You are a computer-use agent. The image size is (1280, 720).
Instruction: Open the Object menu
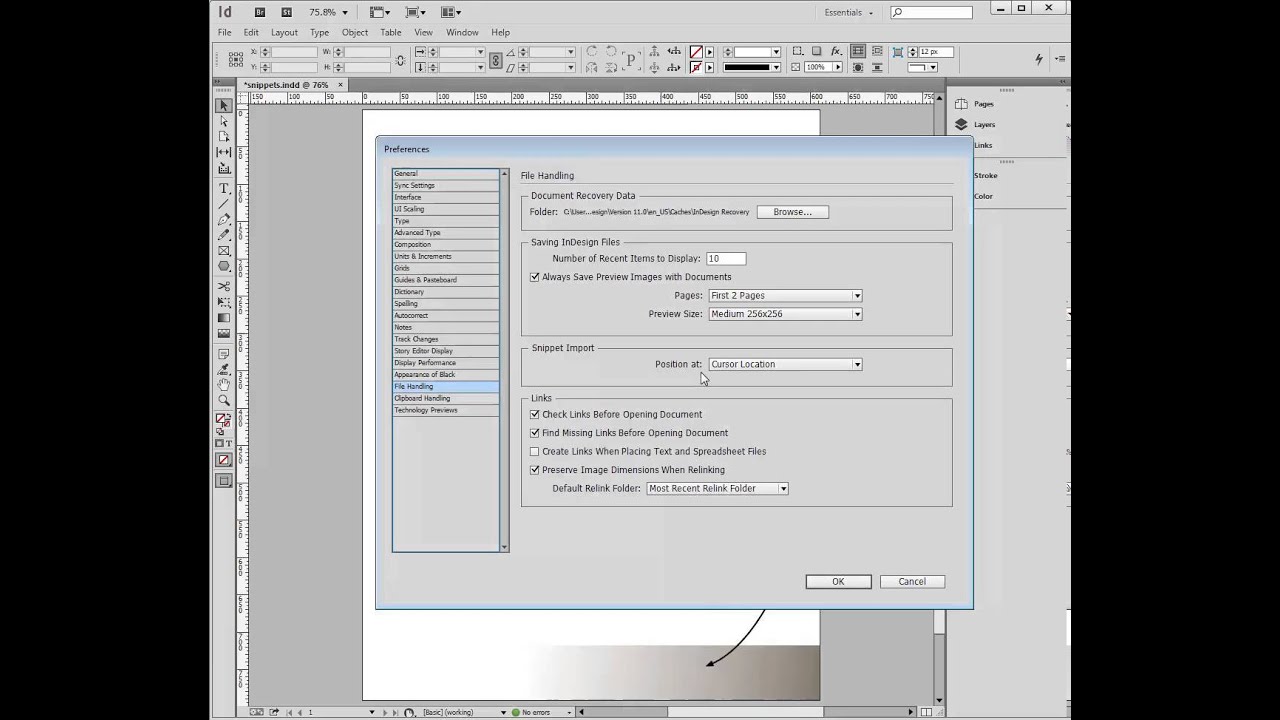(355, 33)
